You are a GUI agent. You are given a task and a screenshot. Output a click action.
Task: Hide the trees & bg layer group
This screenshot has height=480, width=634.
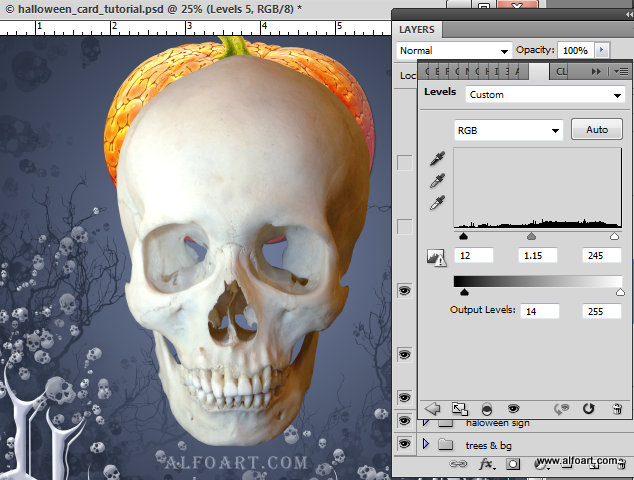[x=404, y=443]
